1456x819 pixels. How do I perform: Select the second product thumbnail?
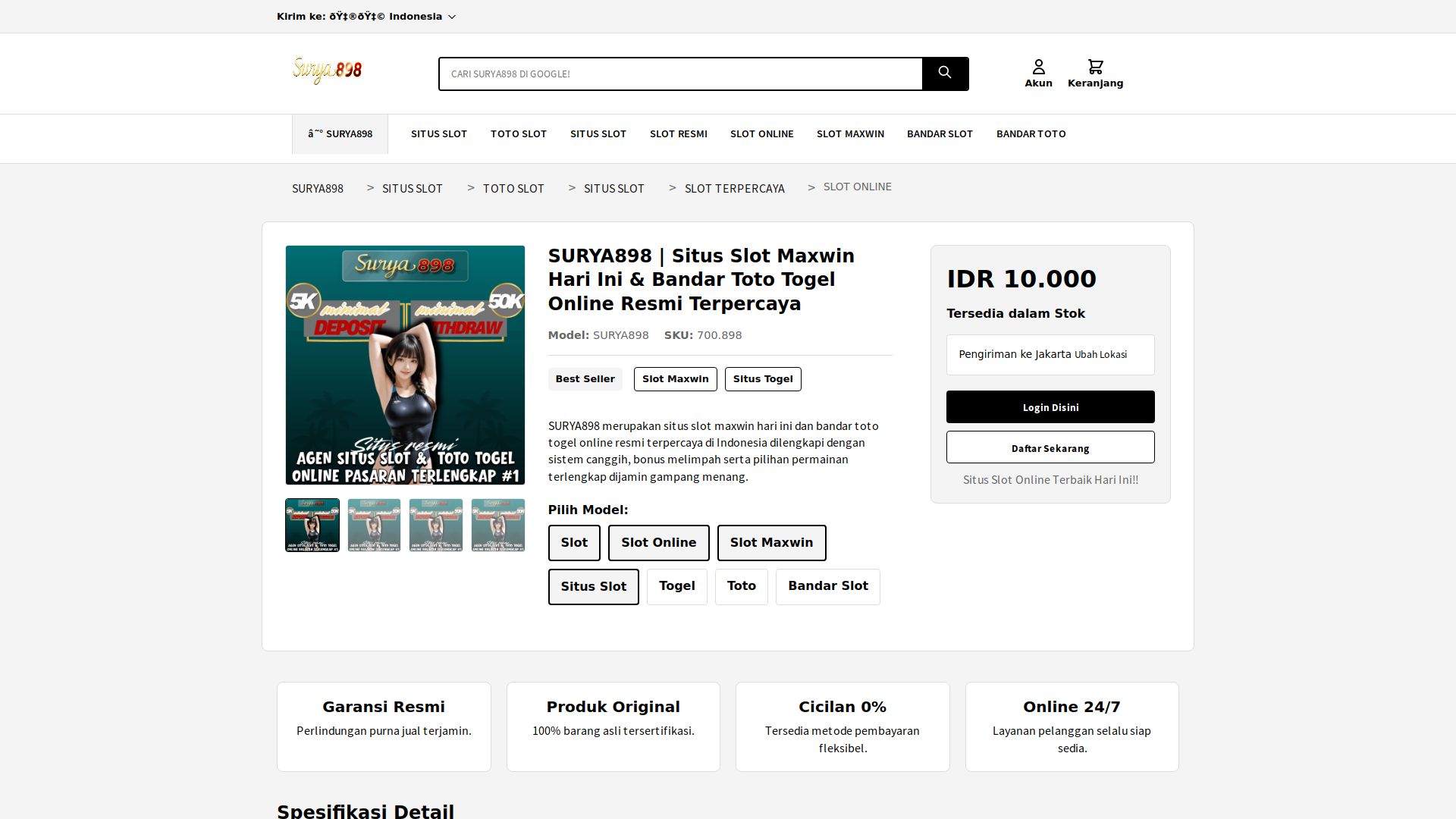[x=374, y=525]
